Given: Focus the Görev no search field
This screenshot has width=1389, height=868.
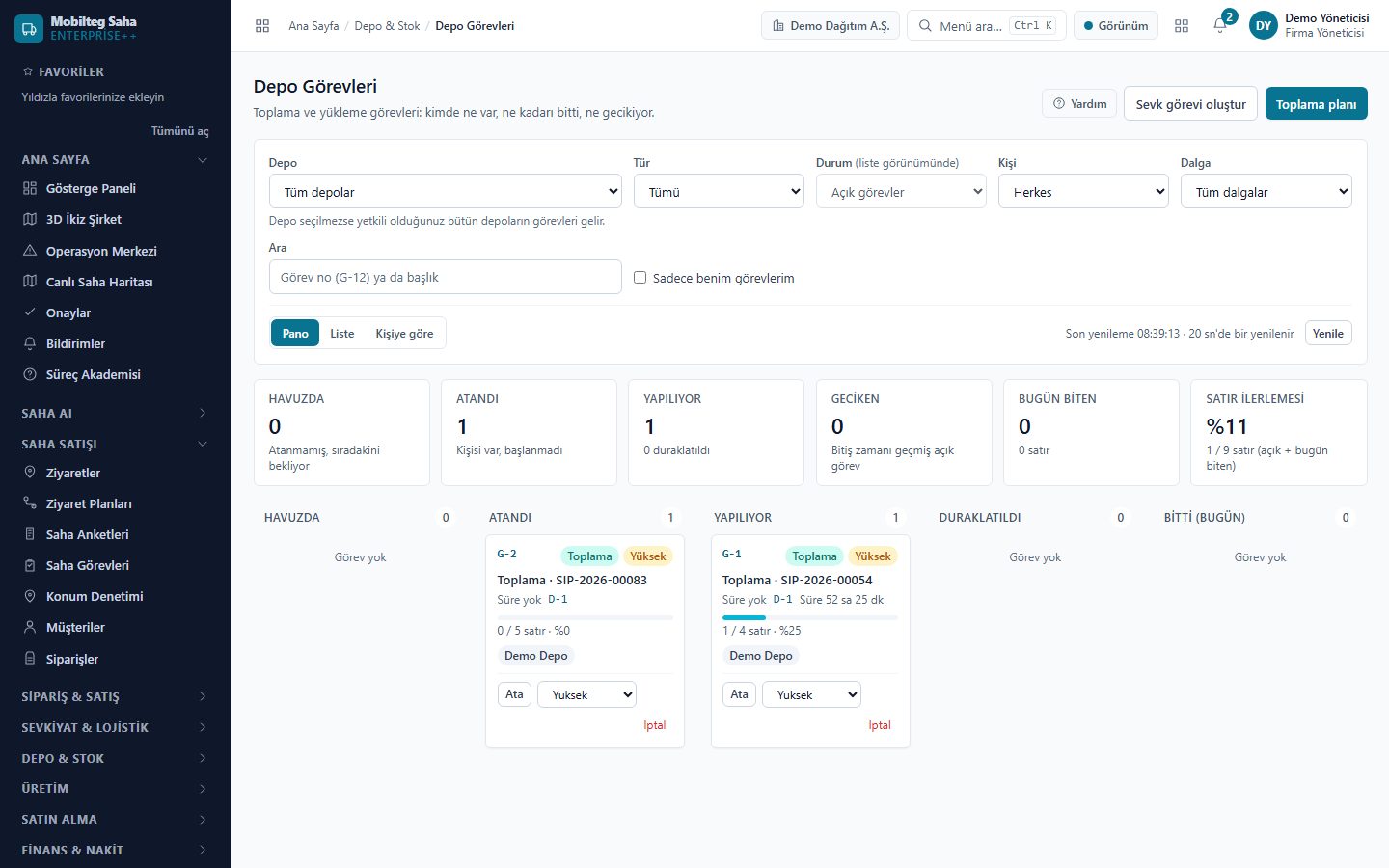Looking at the screenshot, I should click(x=446, y=277).
